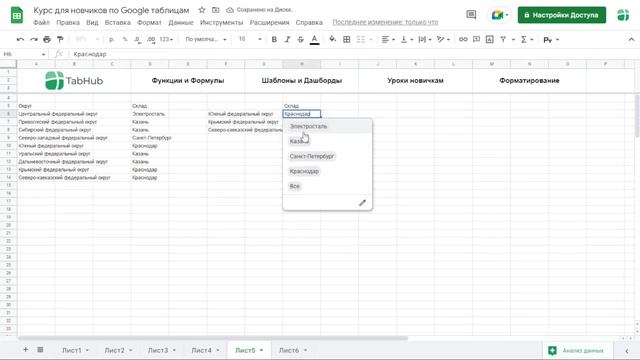Open the zoom level dropdown
The width and height of the screenshot is (640, 360).
pos(87,40)
